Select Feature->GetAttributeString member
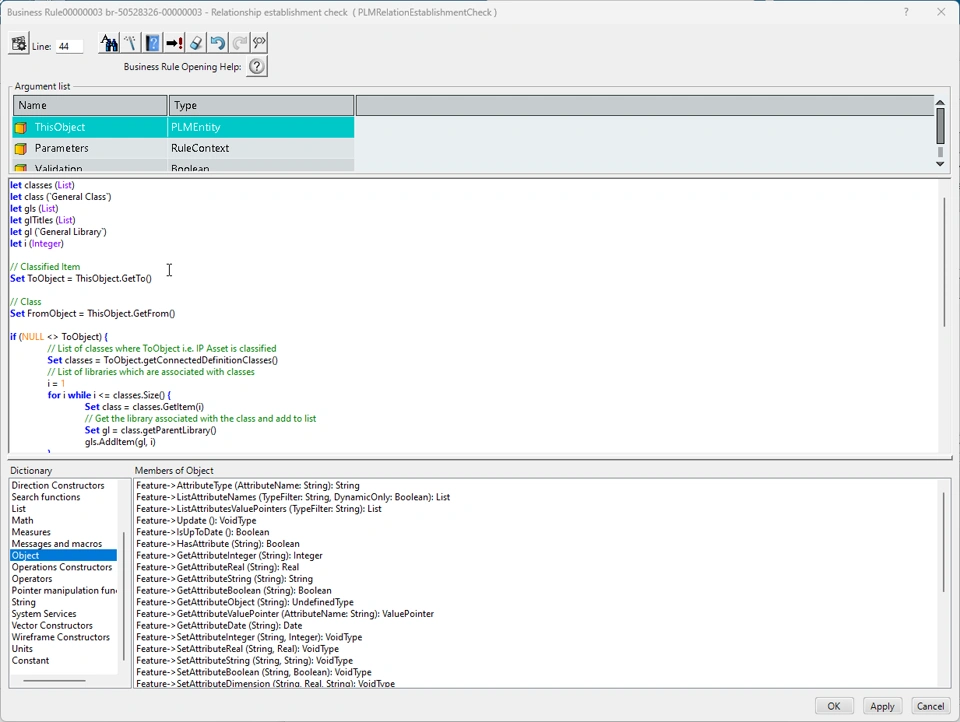 (x=224, y=579)
